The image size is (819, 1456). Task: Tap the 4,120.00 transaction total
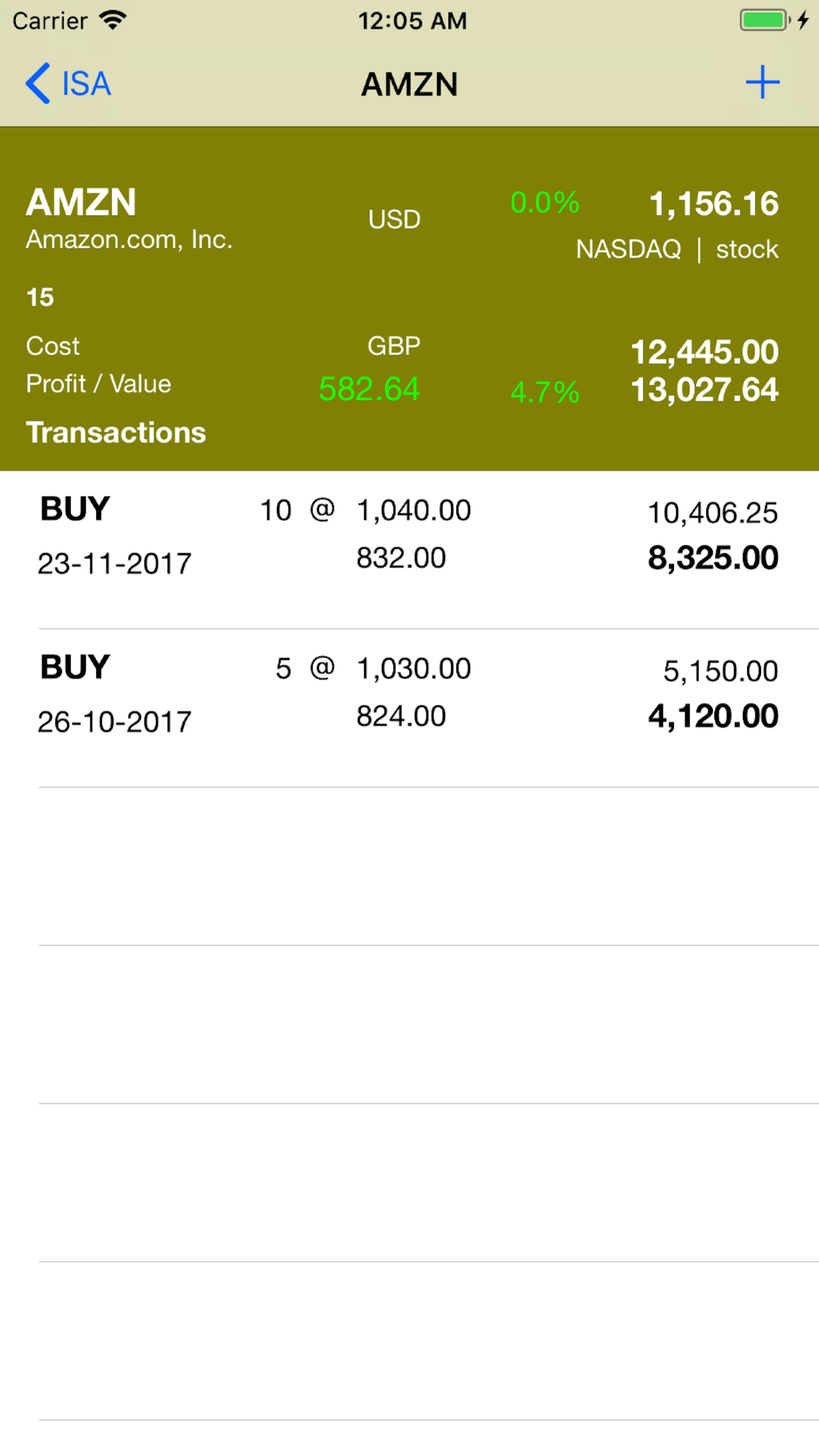point(713,716)
